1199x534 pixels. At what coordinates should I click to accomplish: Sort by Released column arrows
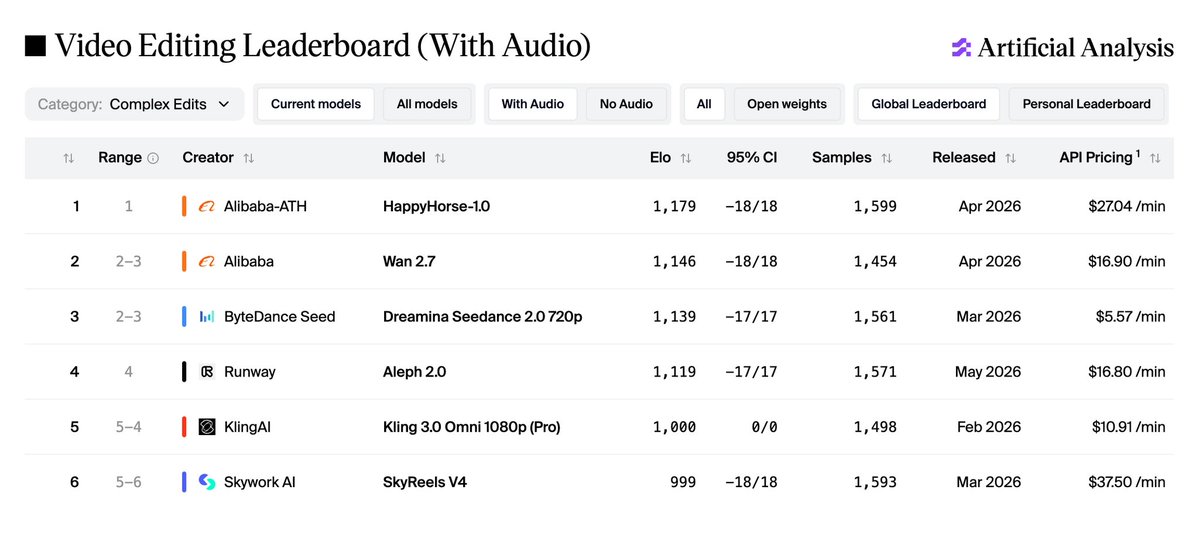click(1010, 158)
